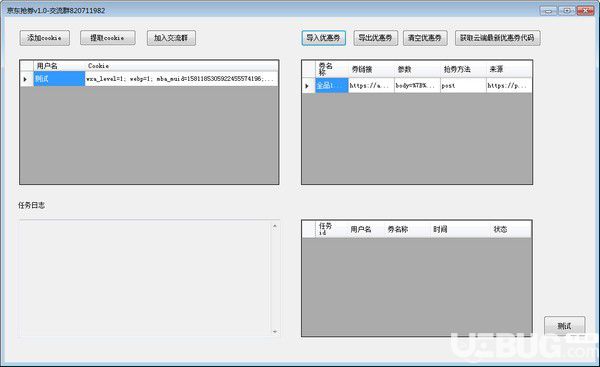This screenshot has height=367, width=600.
Task: Click the 测试 button at bottom right
Action: [x=564, y=326]
